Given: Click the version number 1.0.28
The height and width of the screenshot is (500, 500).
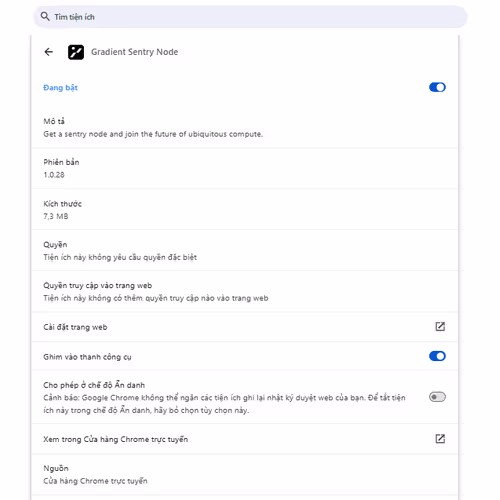Looking at the screenshot, I should tap(54, 175).
